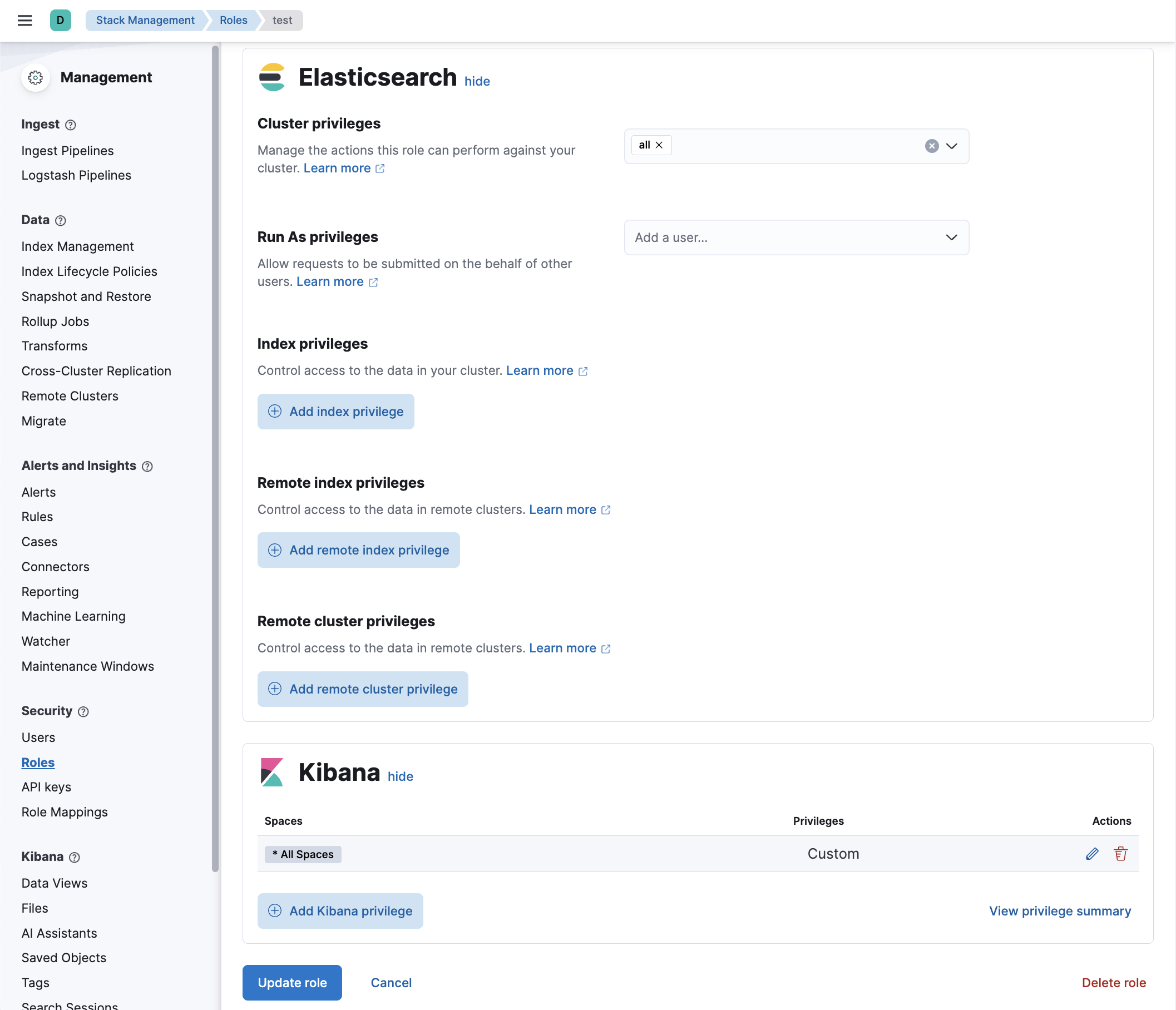Open Index Lifecycle Policies

click(89, 271)
